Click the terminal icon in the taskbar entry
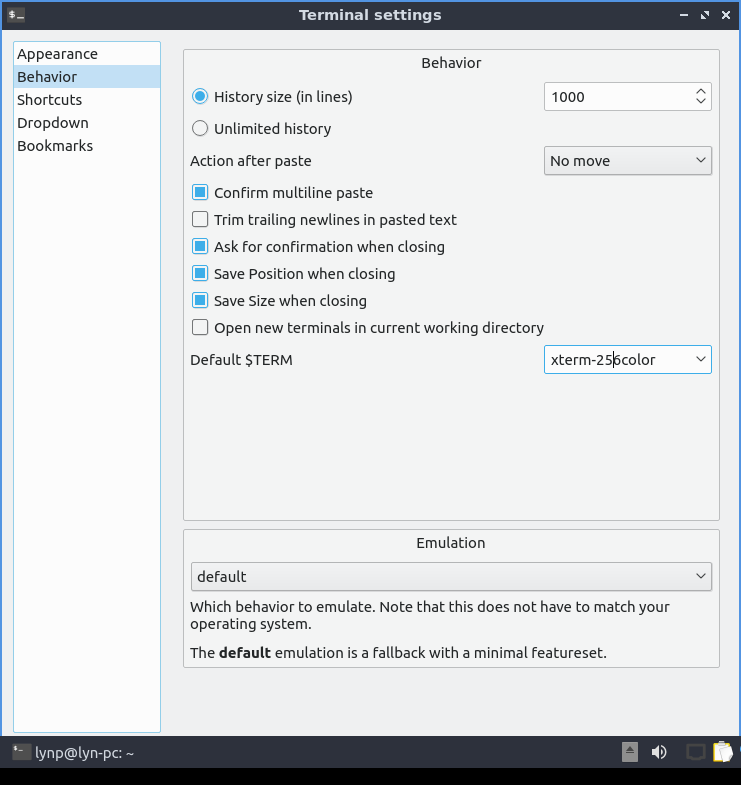This screenshot has width=741, height=785. pos(21,752)
